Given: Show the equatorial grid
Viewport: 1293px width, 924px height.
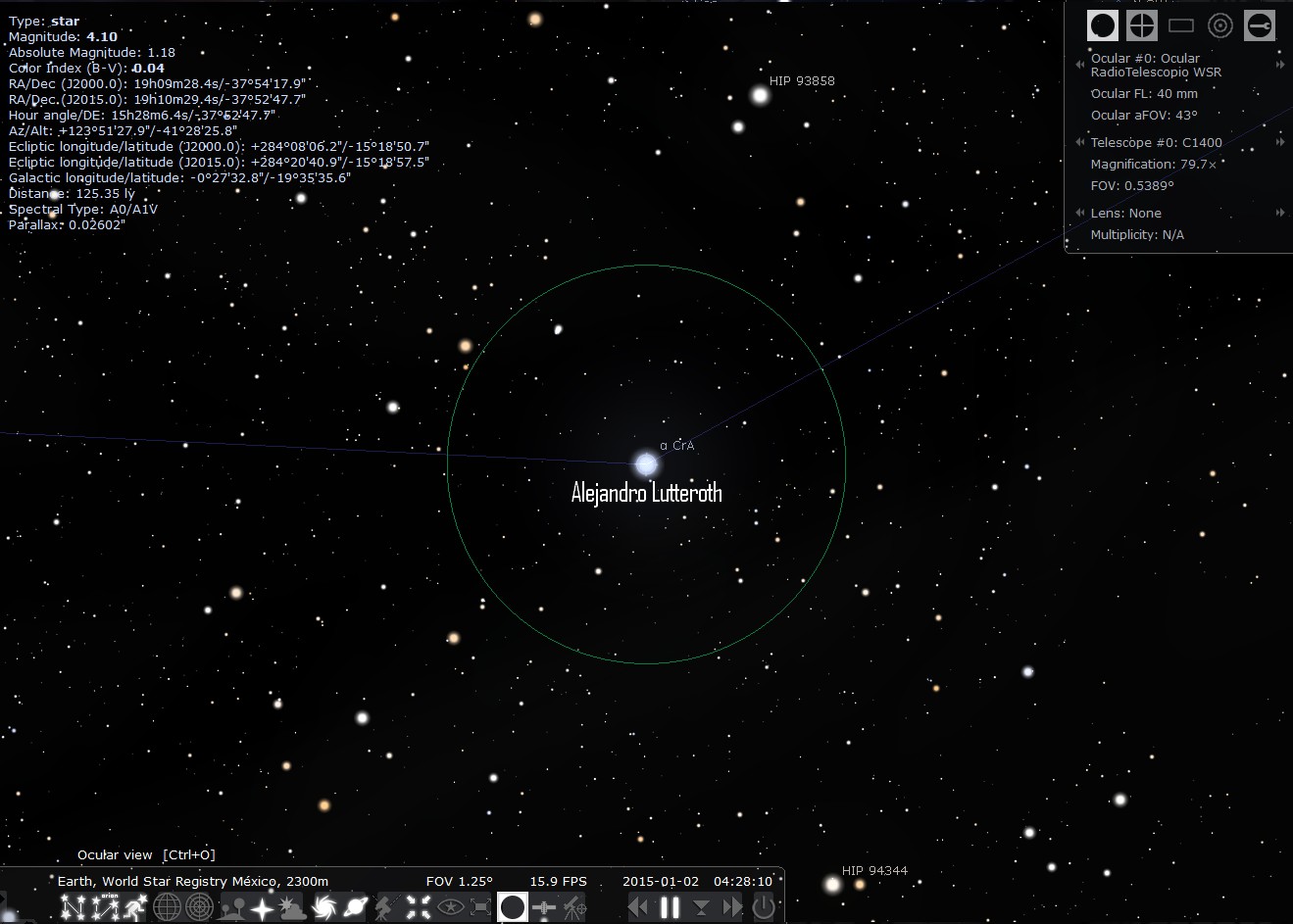Looking at the screenshot, I should (x=168, y=907).
